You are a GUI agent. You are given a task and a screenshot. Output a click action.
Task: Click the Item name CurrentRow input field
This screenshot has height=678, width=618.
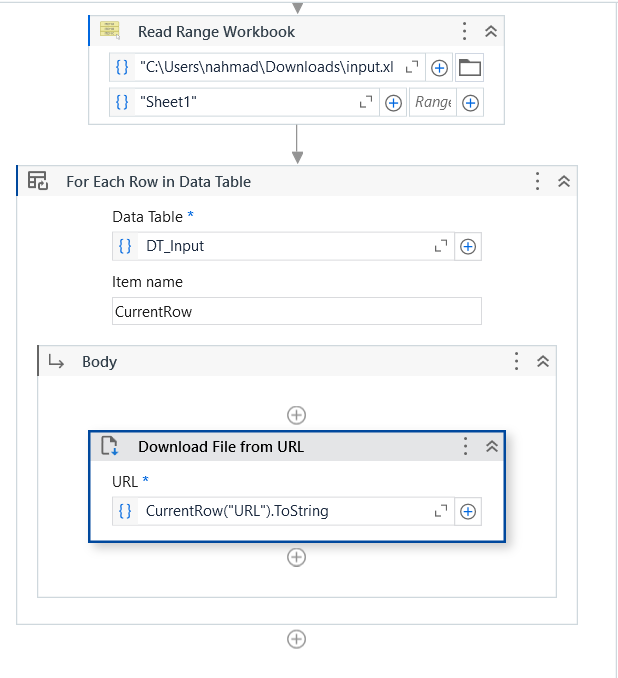[x=296, y=311]
